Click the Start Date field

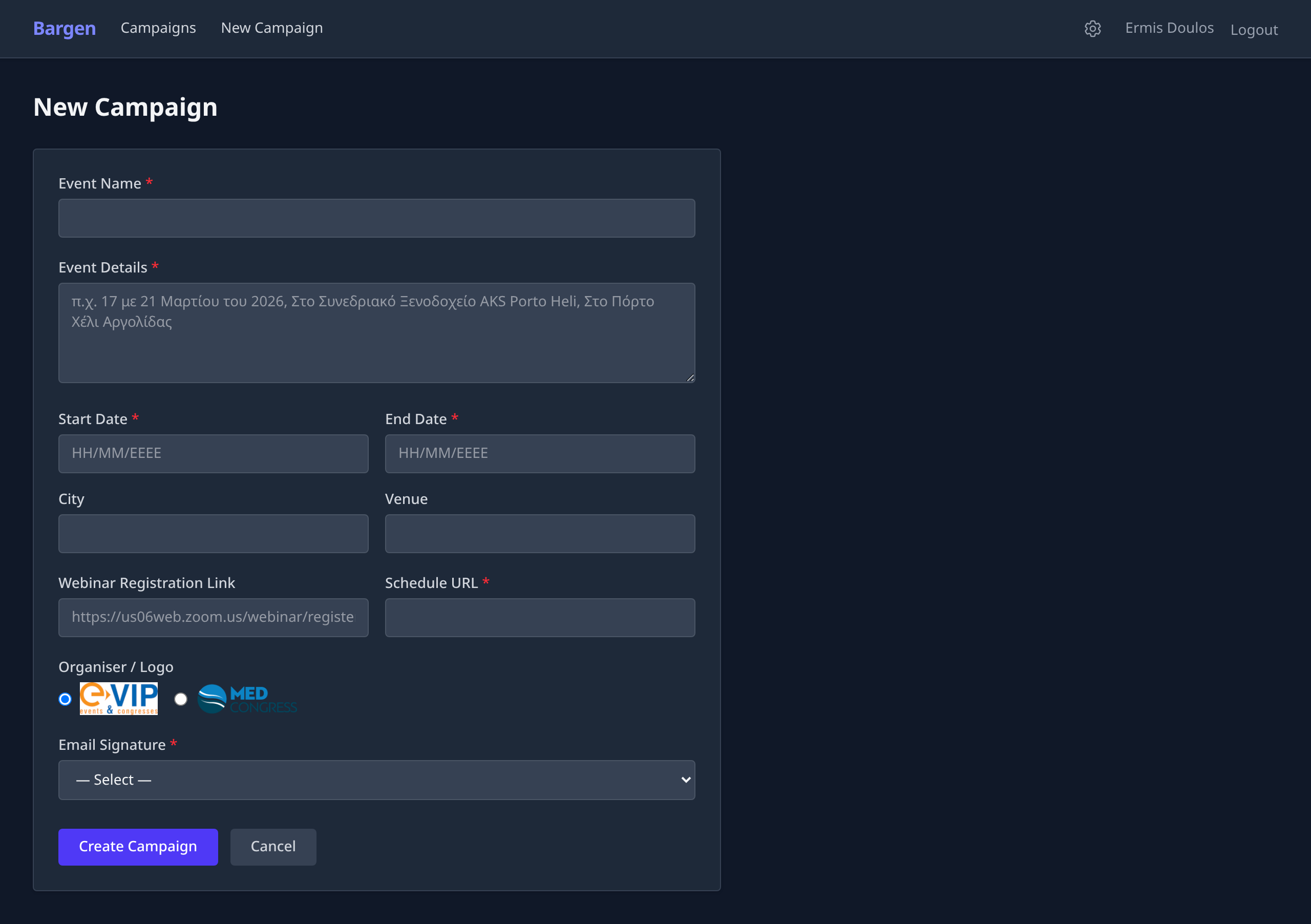pos(213,453)
